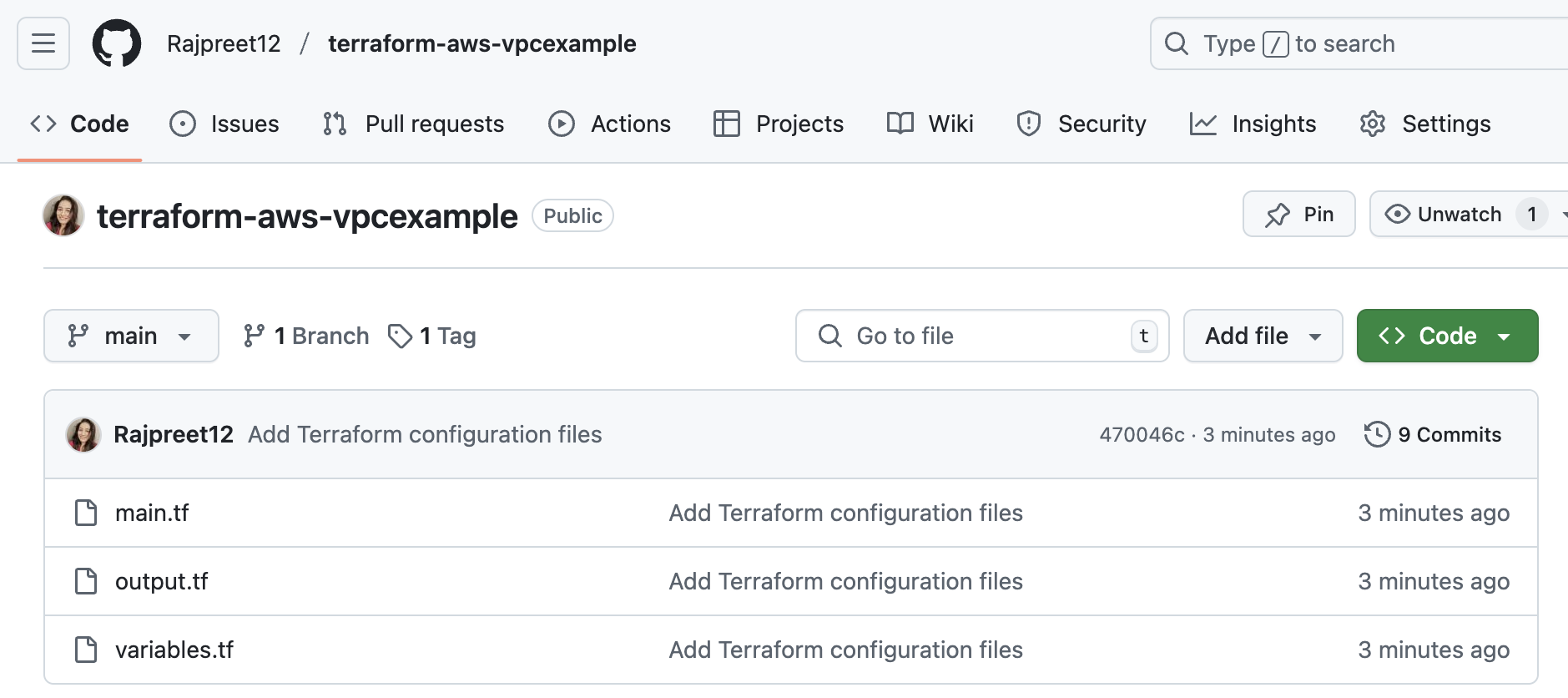The width and height of the screenshot is (1568, 698).
Task: Pin this repository
Action: [1298, 215]
